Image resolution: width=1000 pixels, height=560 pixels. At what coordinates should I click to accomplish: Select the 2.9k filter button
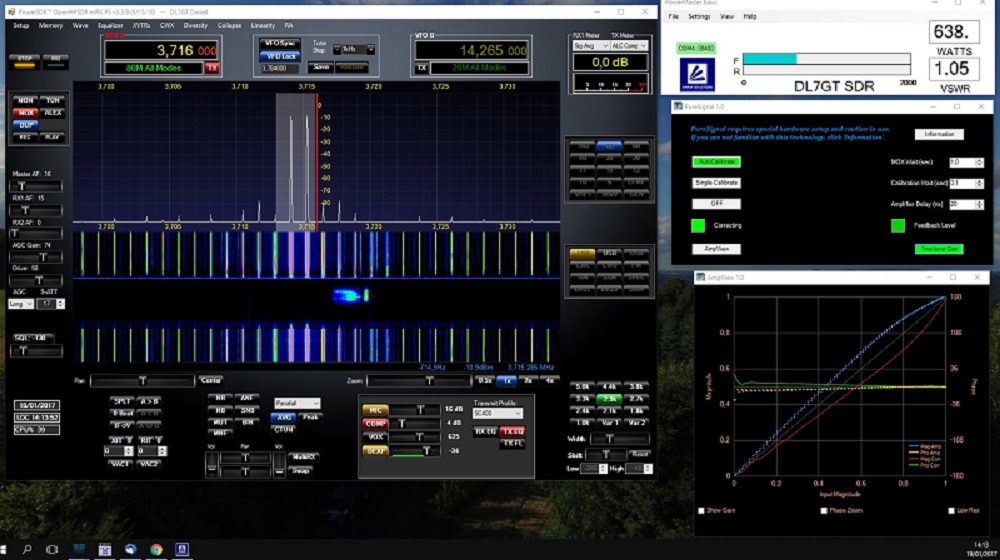click(x=609, y=399)
